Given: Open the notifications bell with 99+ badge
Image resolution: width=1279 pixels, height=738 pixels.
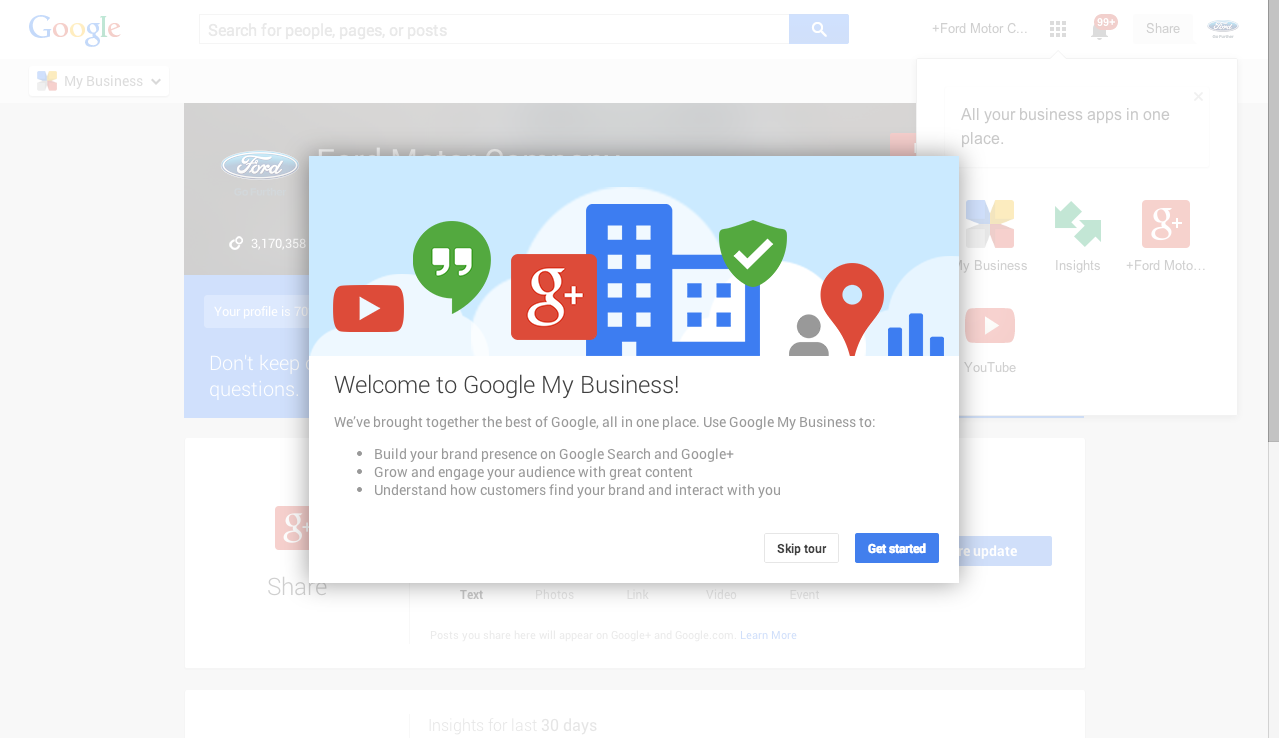Looking at the screenshot, I should (x=1100, y=28).
